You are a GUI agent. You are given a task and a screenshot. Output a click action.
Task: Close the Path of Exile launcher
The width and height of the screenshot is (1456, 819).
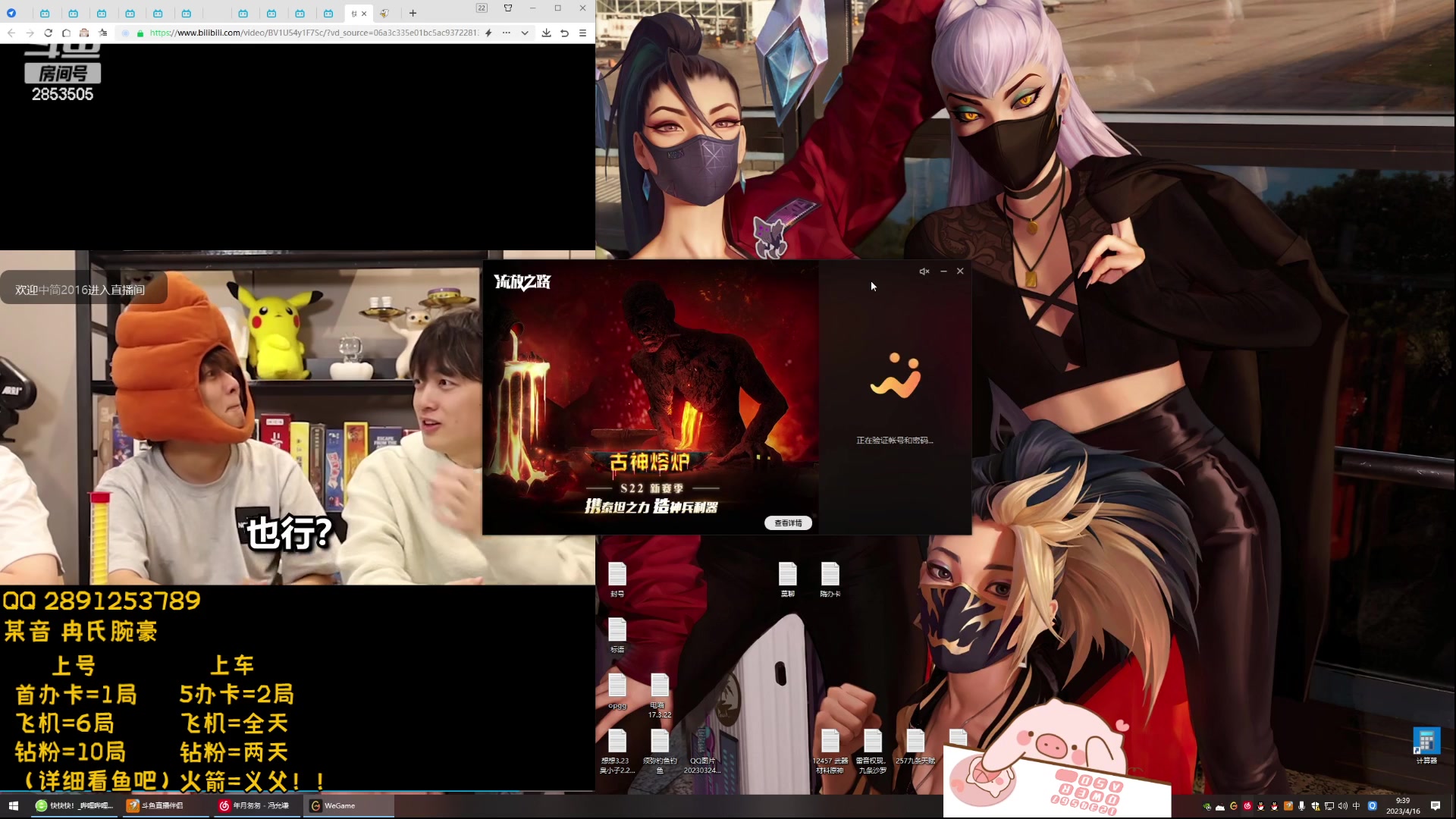(x=960, y=271)
